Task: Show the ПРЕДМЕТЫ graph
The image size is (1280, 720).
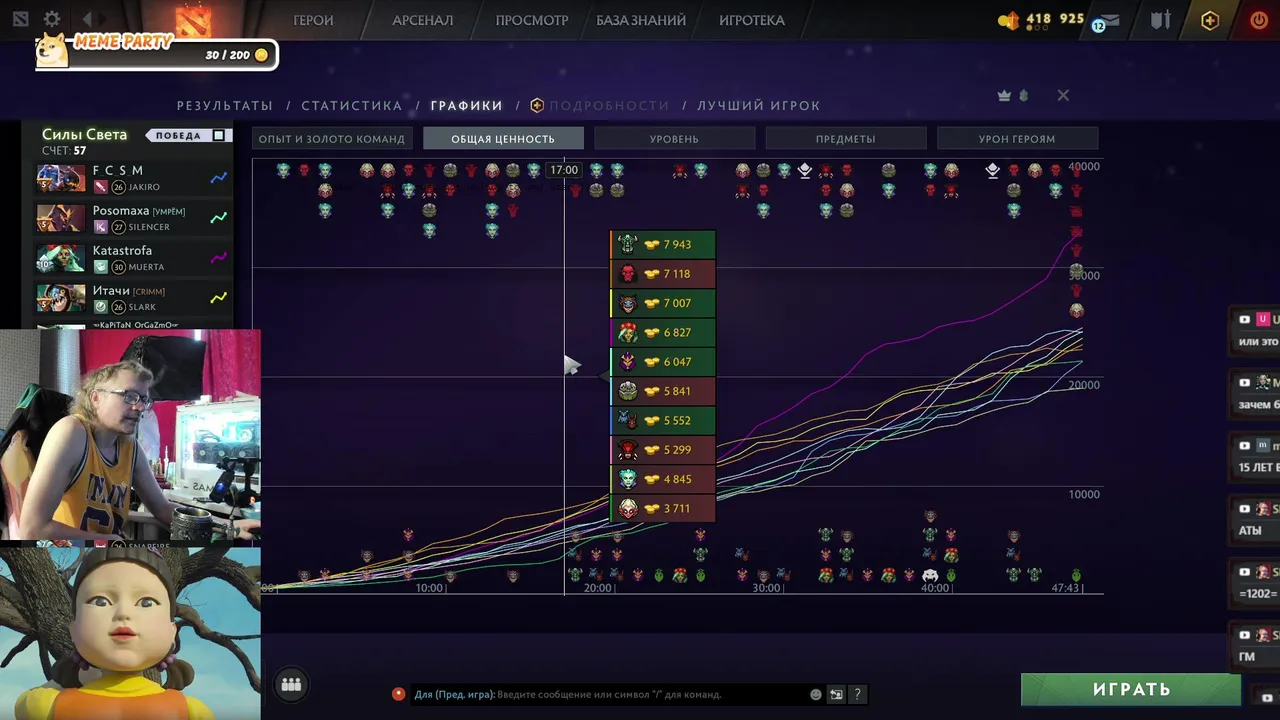Action: coord(845,139)
